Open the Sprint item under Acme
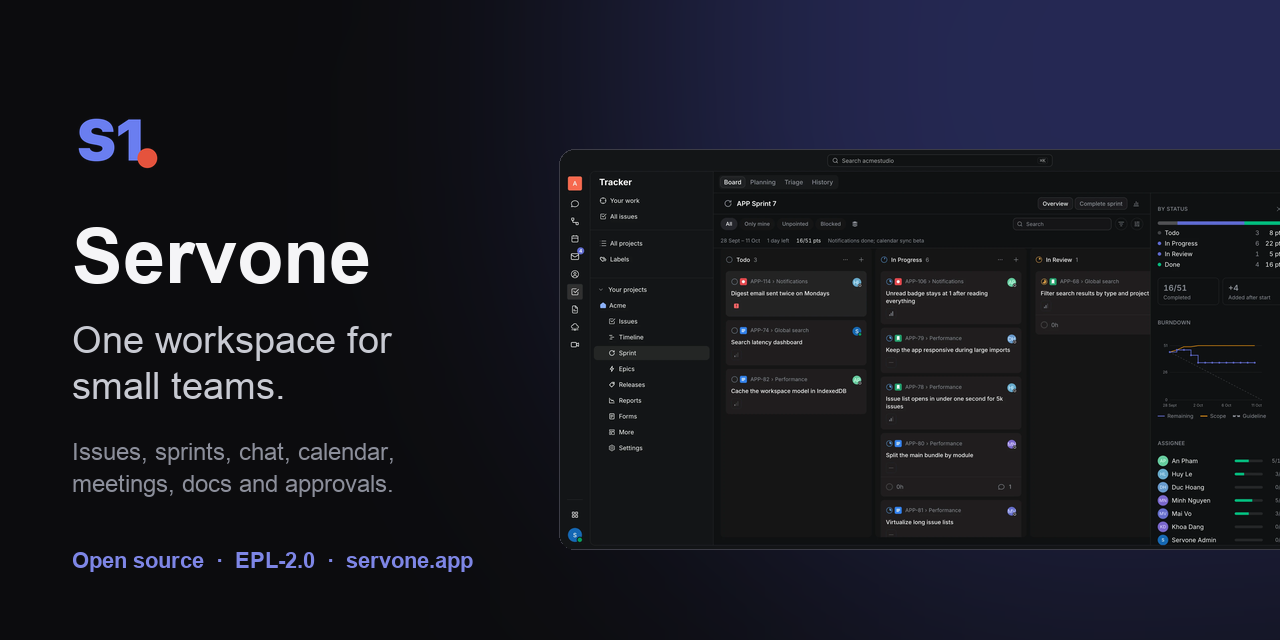 click(x=651, y=353)
